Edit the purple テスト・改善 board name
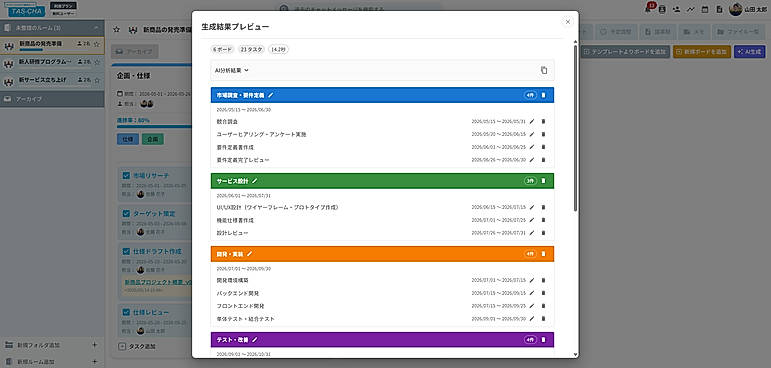771x368 pixels. (255, 339)
